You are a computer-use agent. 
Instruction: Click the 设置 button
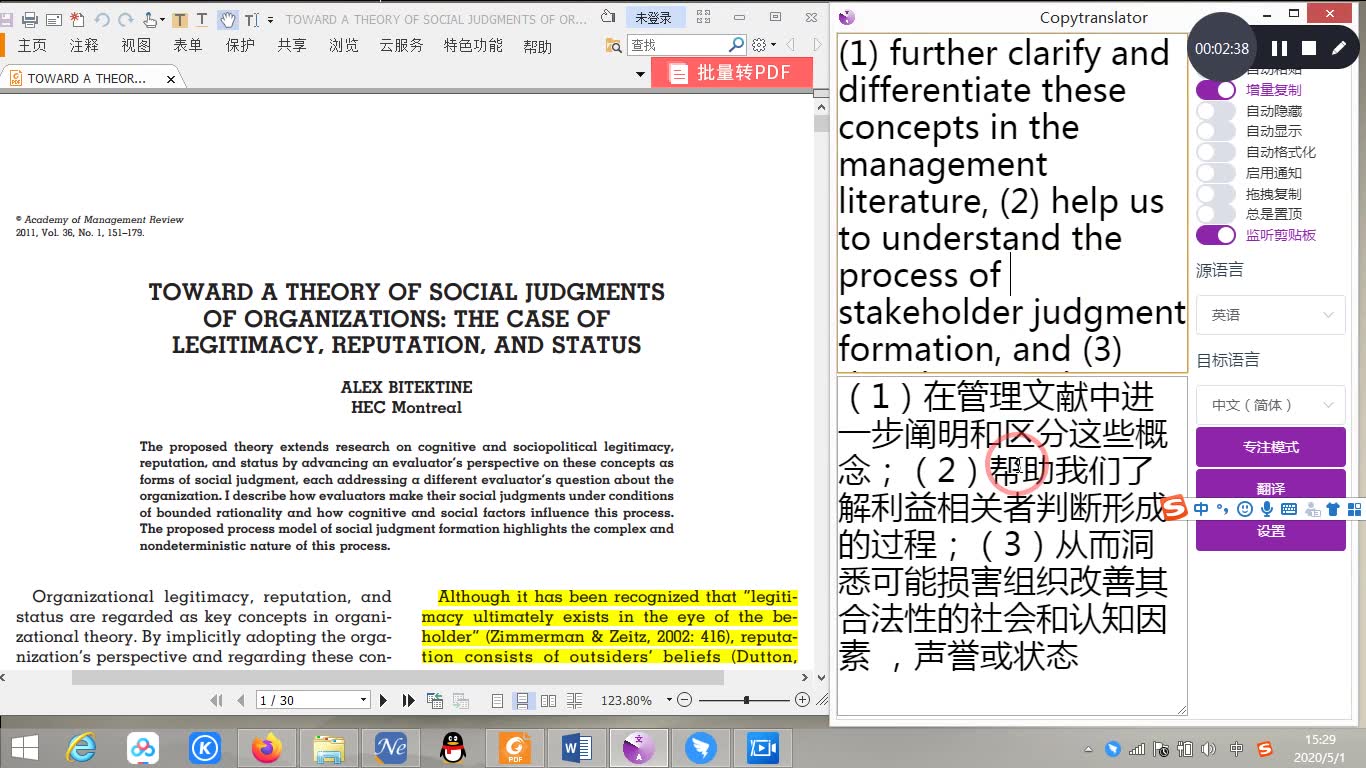pos(1271,531)
